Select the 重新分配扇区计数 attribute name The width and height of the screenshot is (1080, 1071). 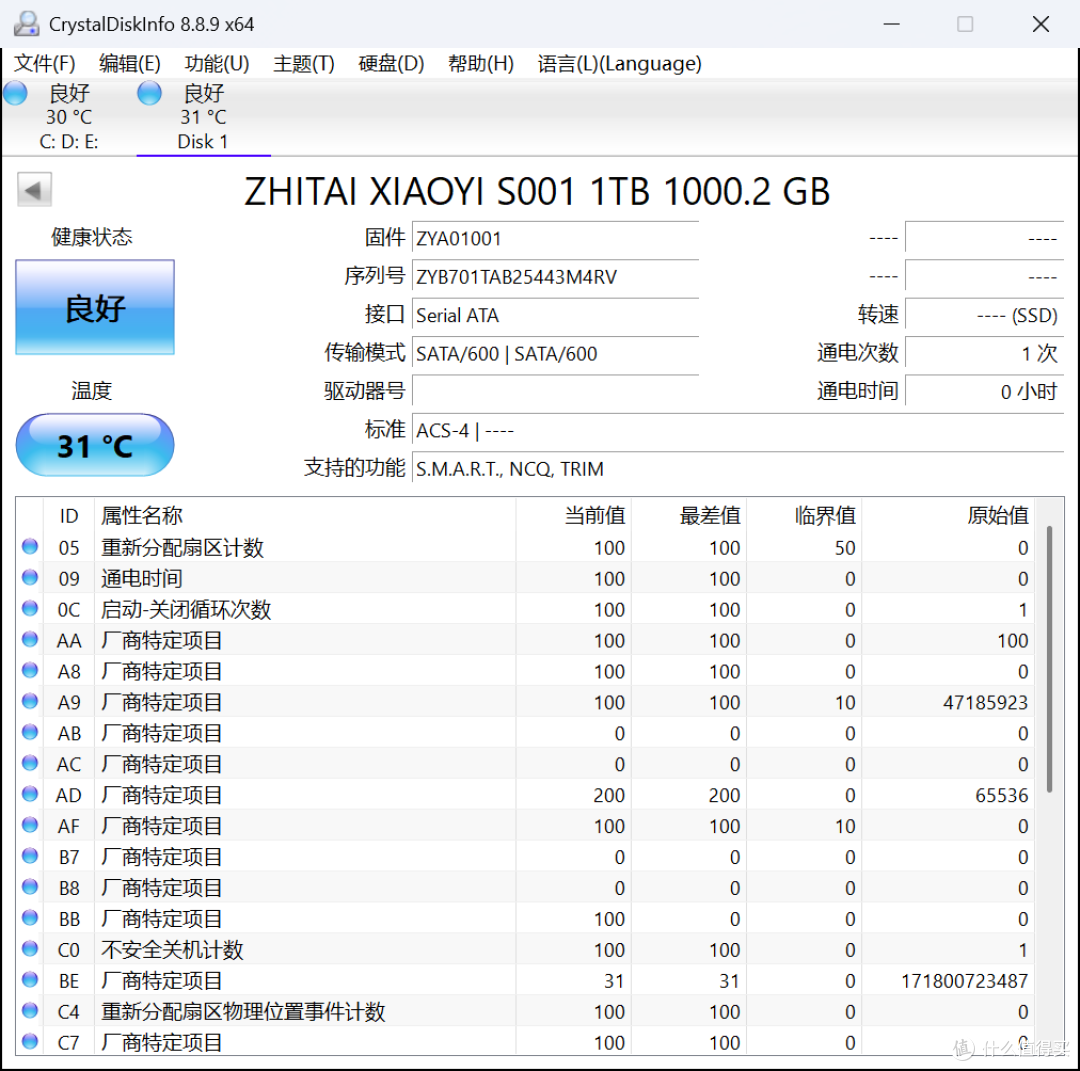183,548
